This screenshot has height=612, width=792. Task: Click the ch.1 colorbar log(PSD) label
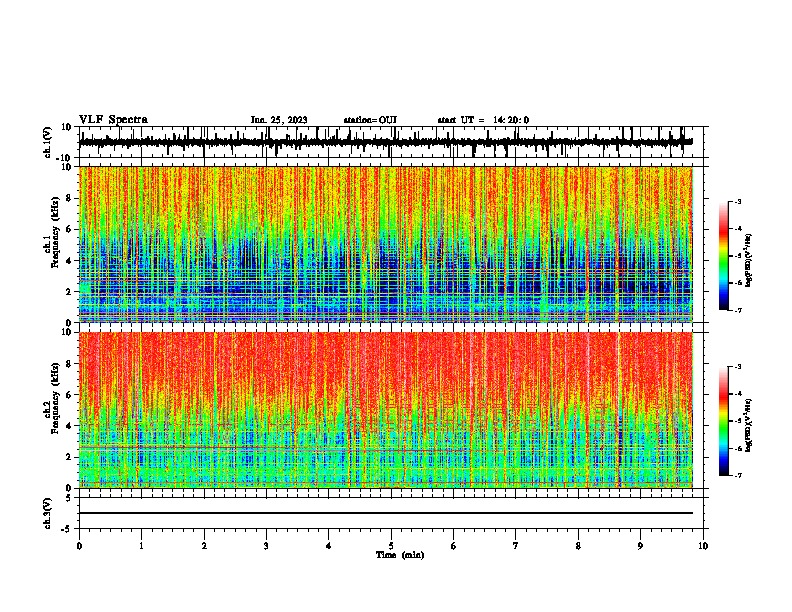point(749,261)
